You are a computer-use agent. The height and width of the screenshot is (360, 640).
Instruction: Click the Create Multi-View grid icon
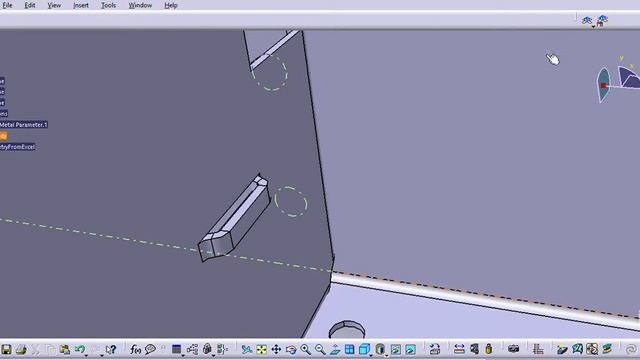(x=349, y=349)
